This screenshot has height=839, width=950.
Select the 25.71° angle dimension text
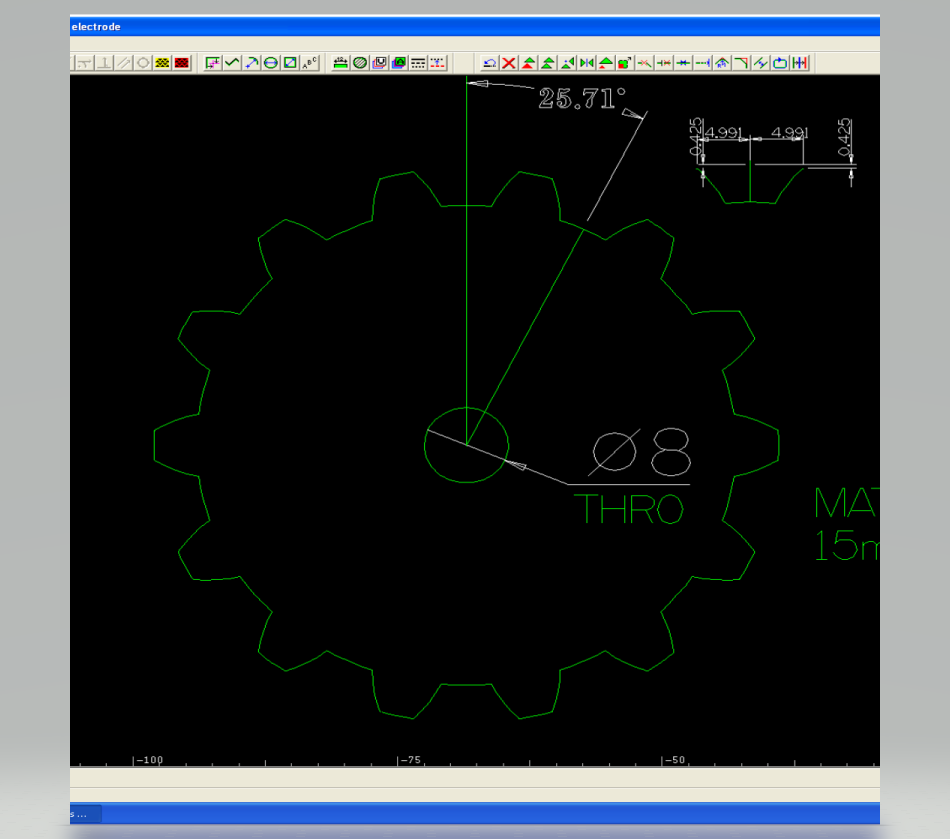[582, 98]
